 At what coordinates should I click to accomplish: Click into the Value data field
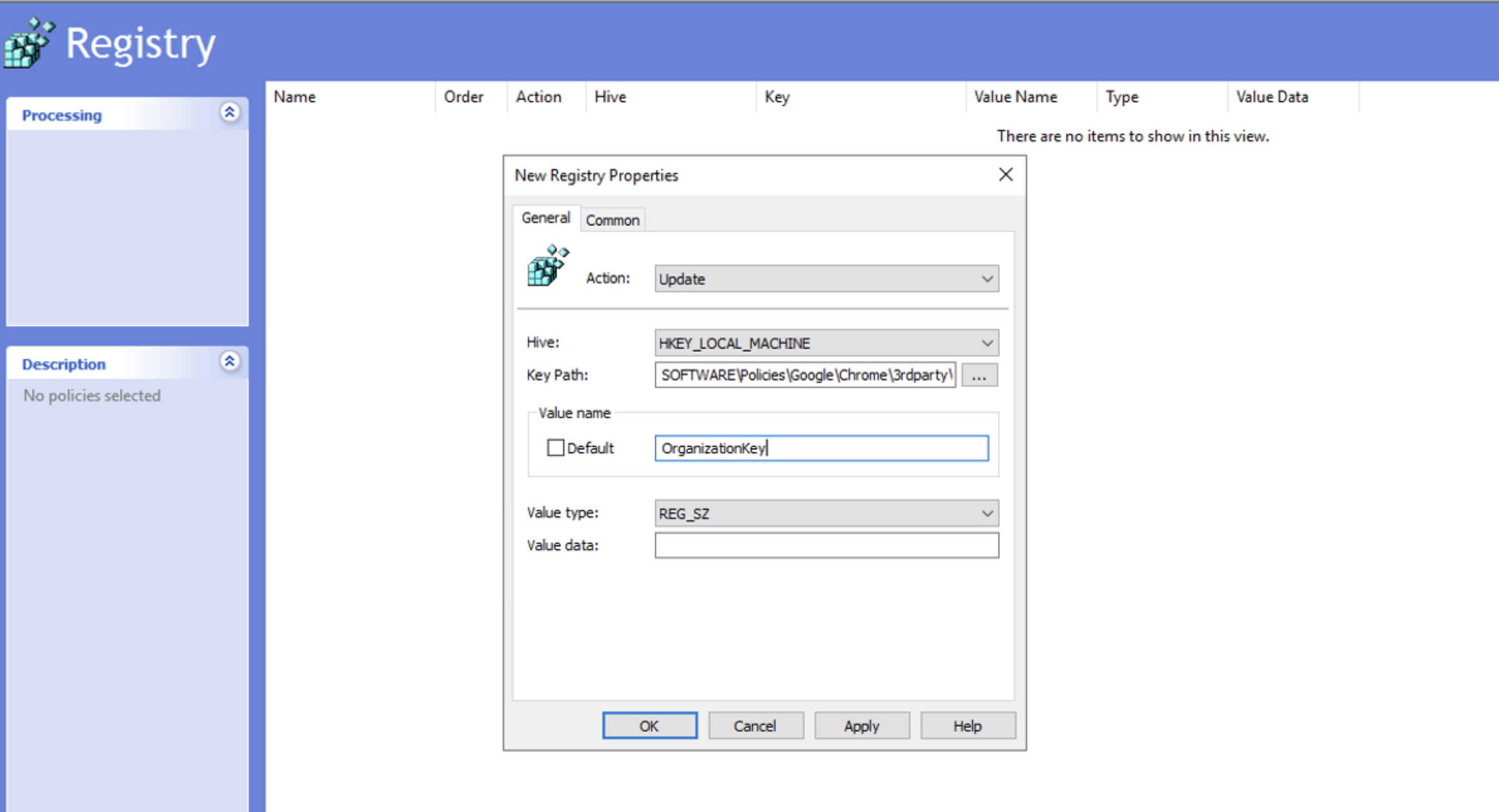(826, 545)
